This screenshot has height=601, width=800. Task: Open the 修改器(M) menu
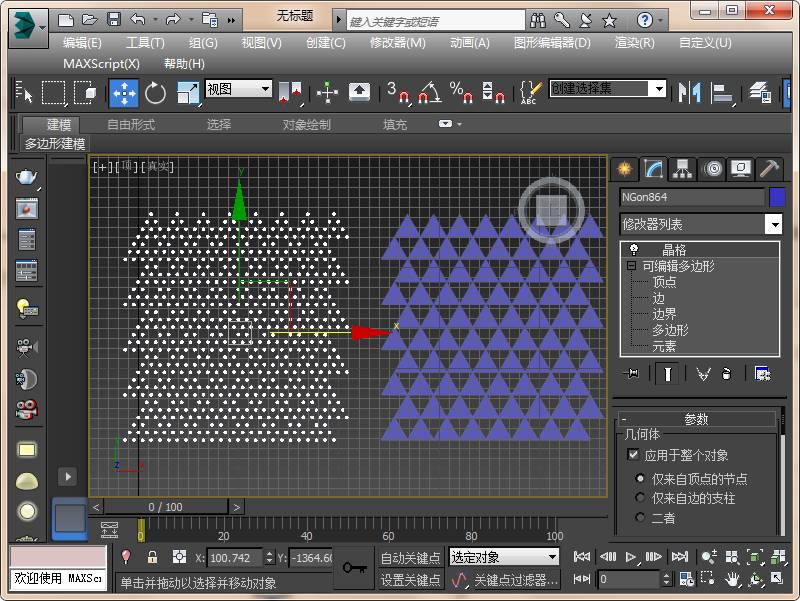coord(397,43)
